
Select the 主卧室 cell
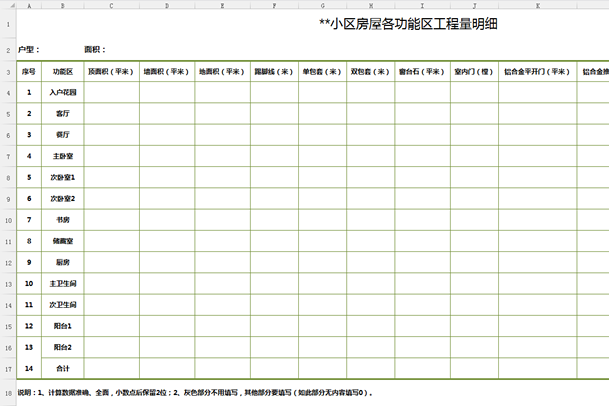tap(63, 156)
